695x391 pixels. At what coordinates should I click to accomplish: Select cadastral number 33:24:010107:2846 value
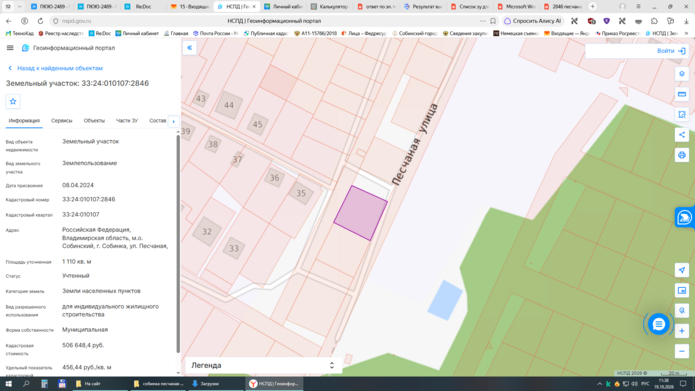(89, 199)
